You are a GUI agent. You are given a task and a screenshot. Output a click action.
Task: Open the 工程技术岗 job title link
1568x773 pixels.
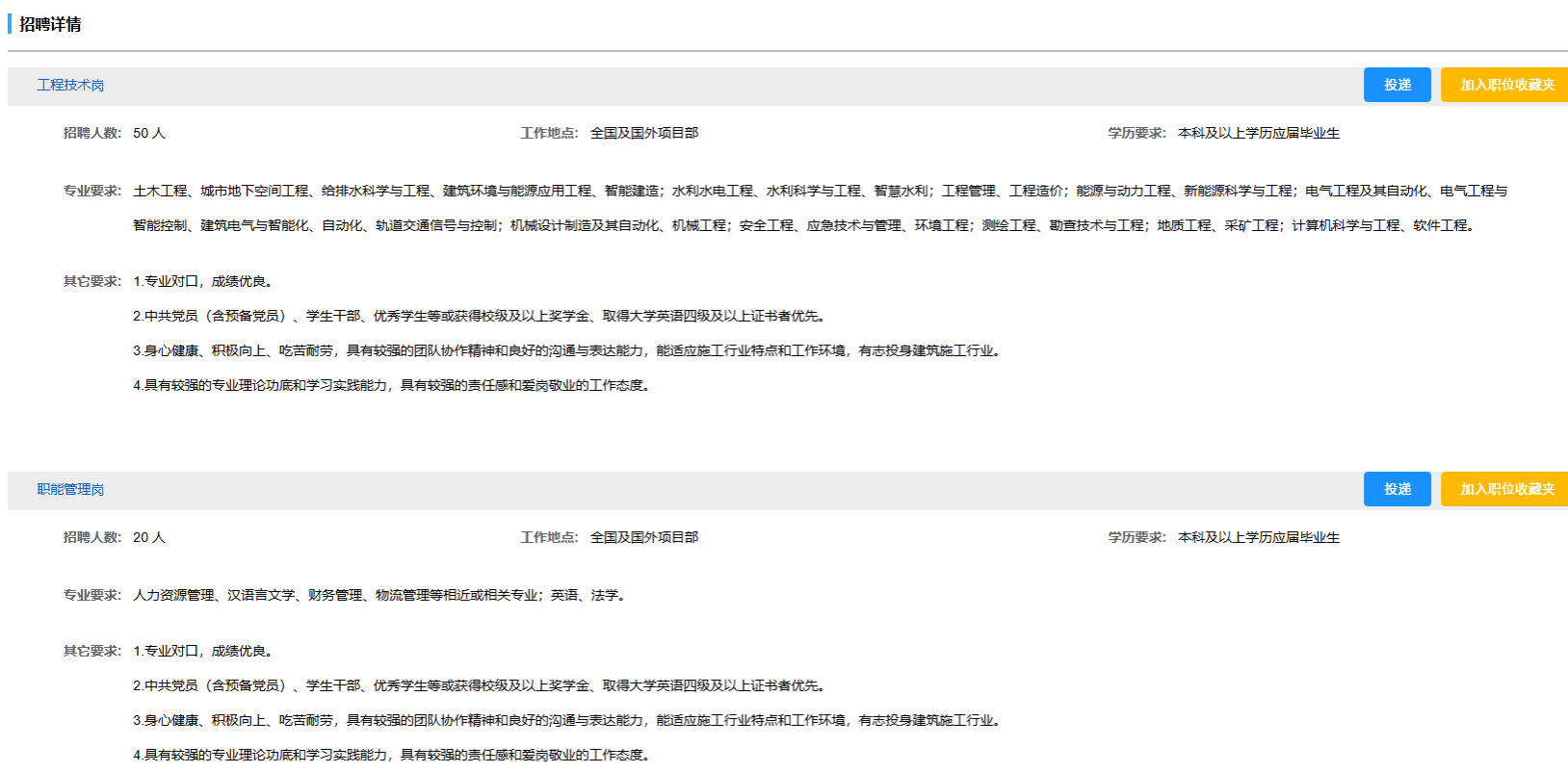point(70,86)
